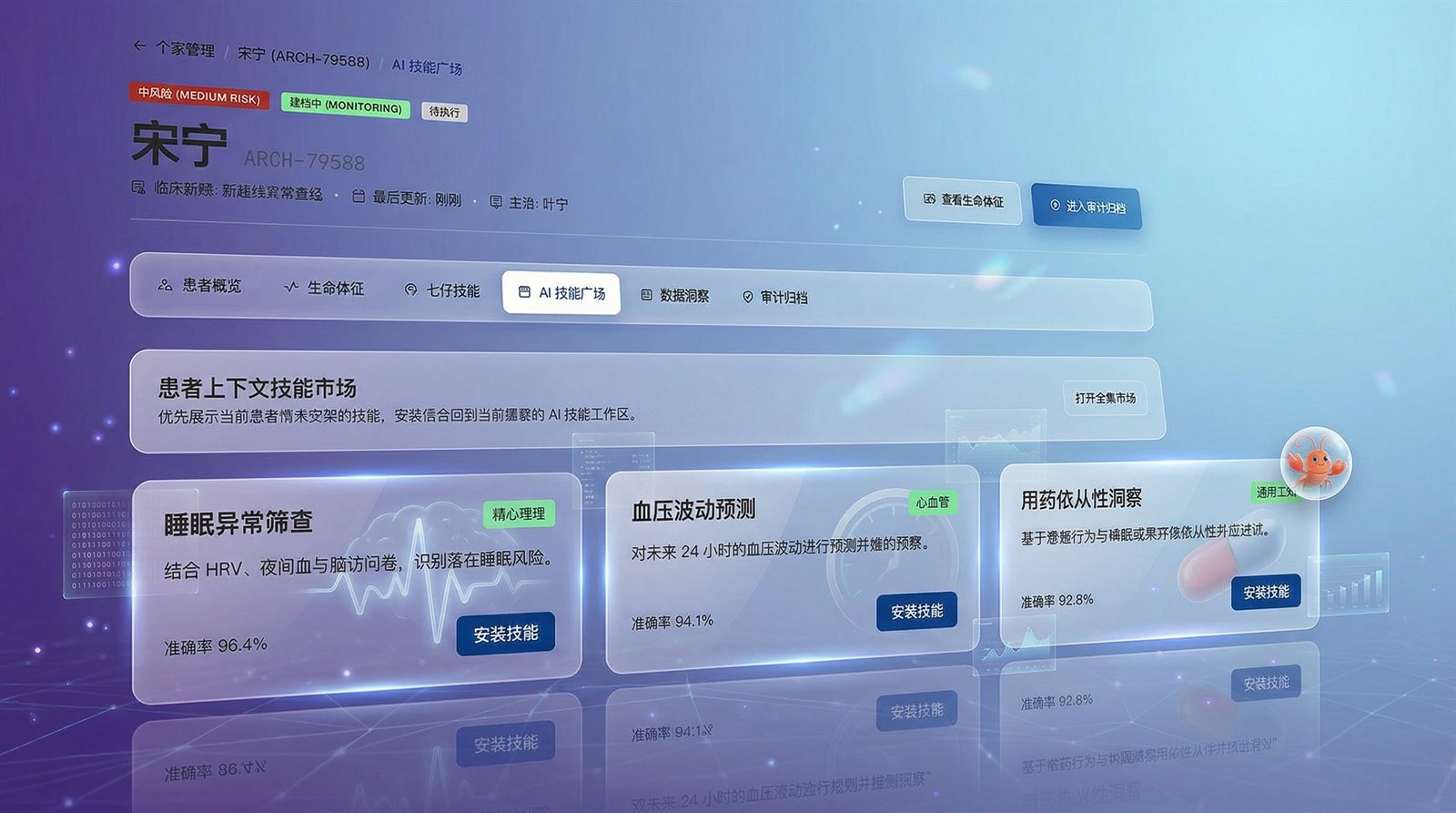Click the 待执行 status tag

tap(444, 112)
